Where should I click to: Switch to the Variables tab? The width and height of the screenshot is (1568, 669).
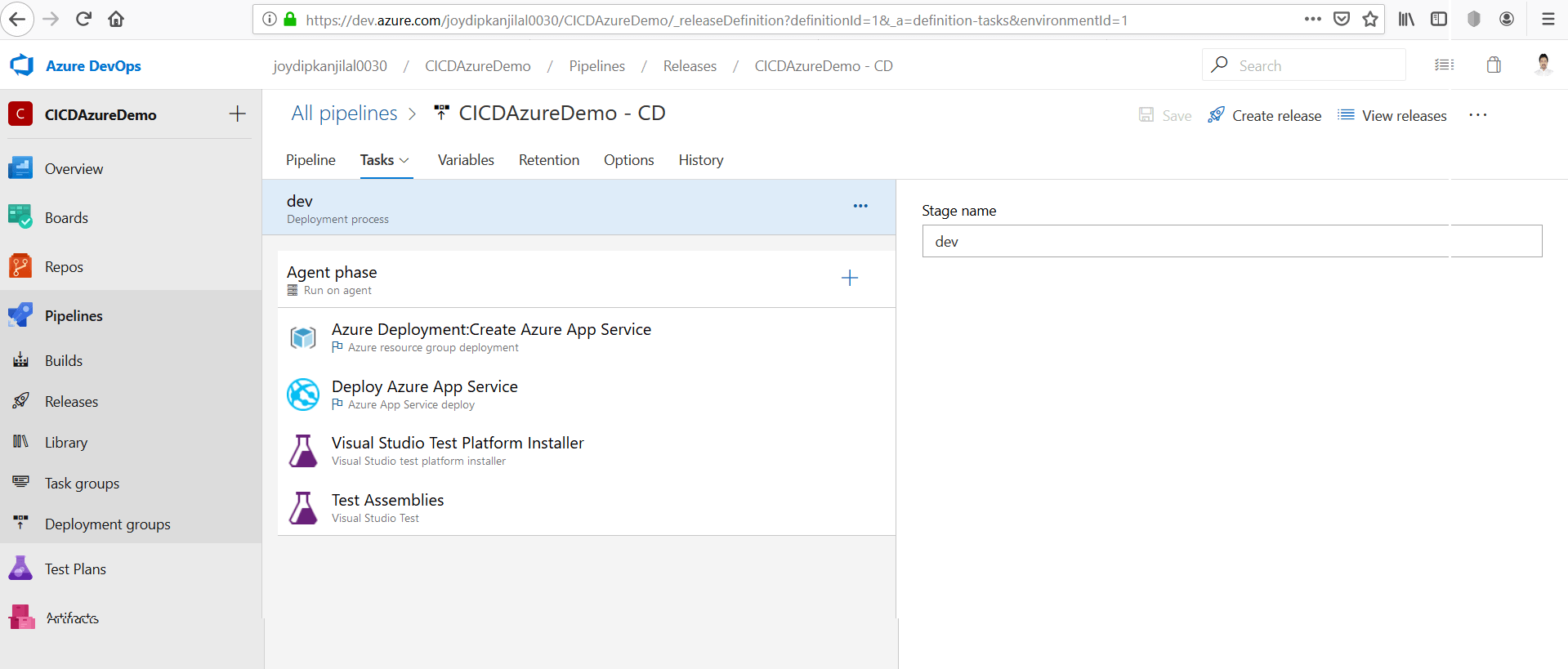(x=466, y=160)
